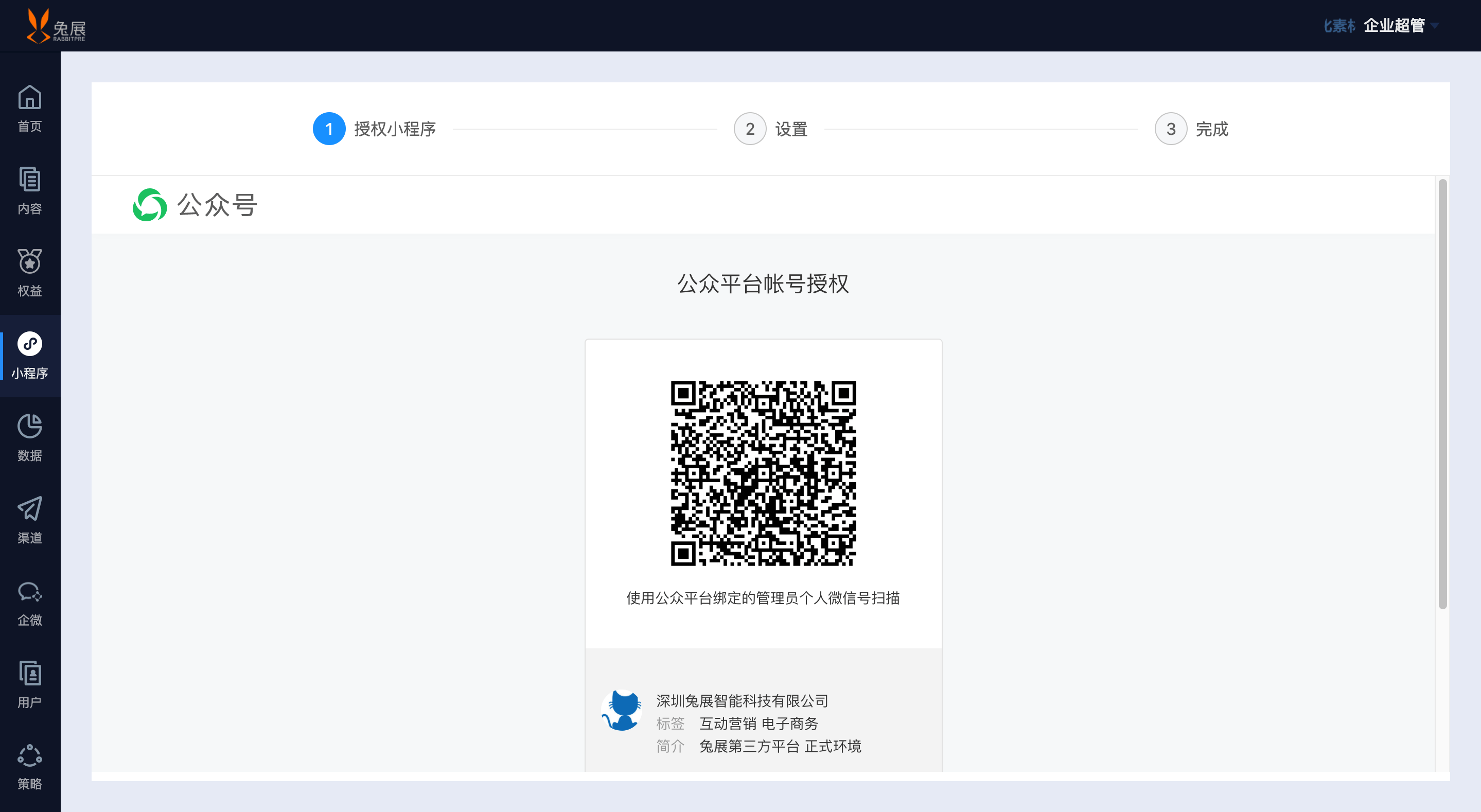Click the tag text 互动营销 电子商务
The height and width of the screenshot is (812, 1481).
point(759,723)
